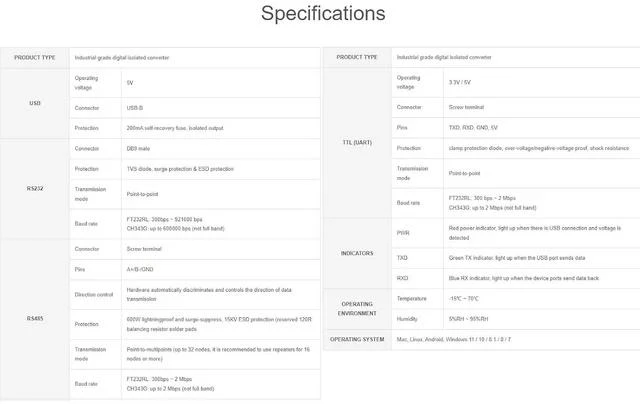The width and height of the screenshot is (640, 404).
Task: Click the PWR indicator row label
Action: 403,233
